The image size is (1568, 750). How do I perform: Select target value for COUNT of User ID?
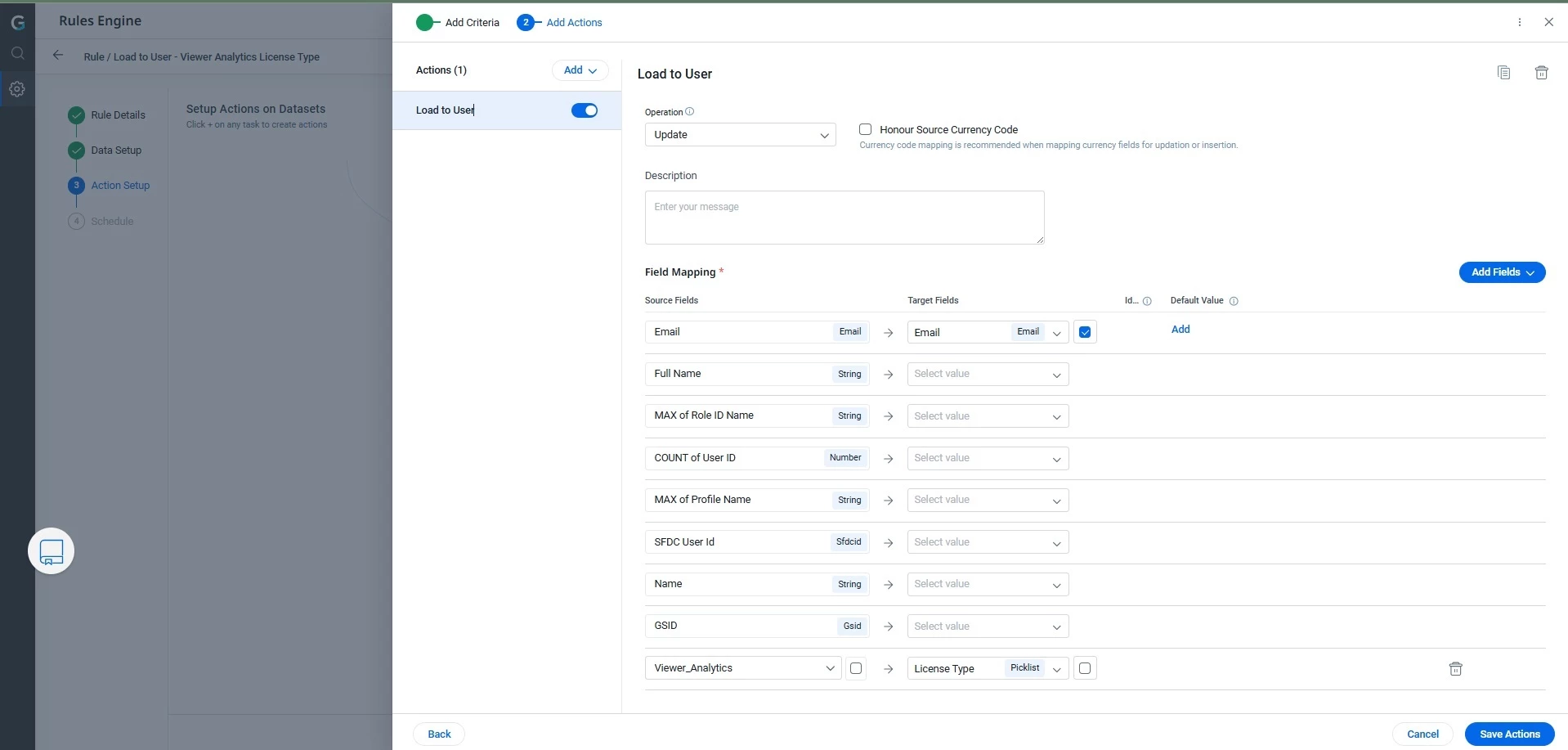pyautogui.click(x=988, y=459)
